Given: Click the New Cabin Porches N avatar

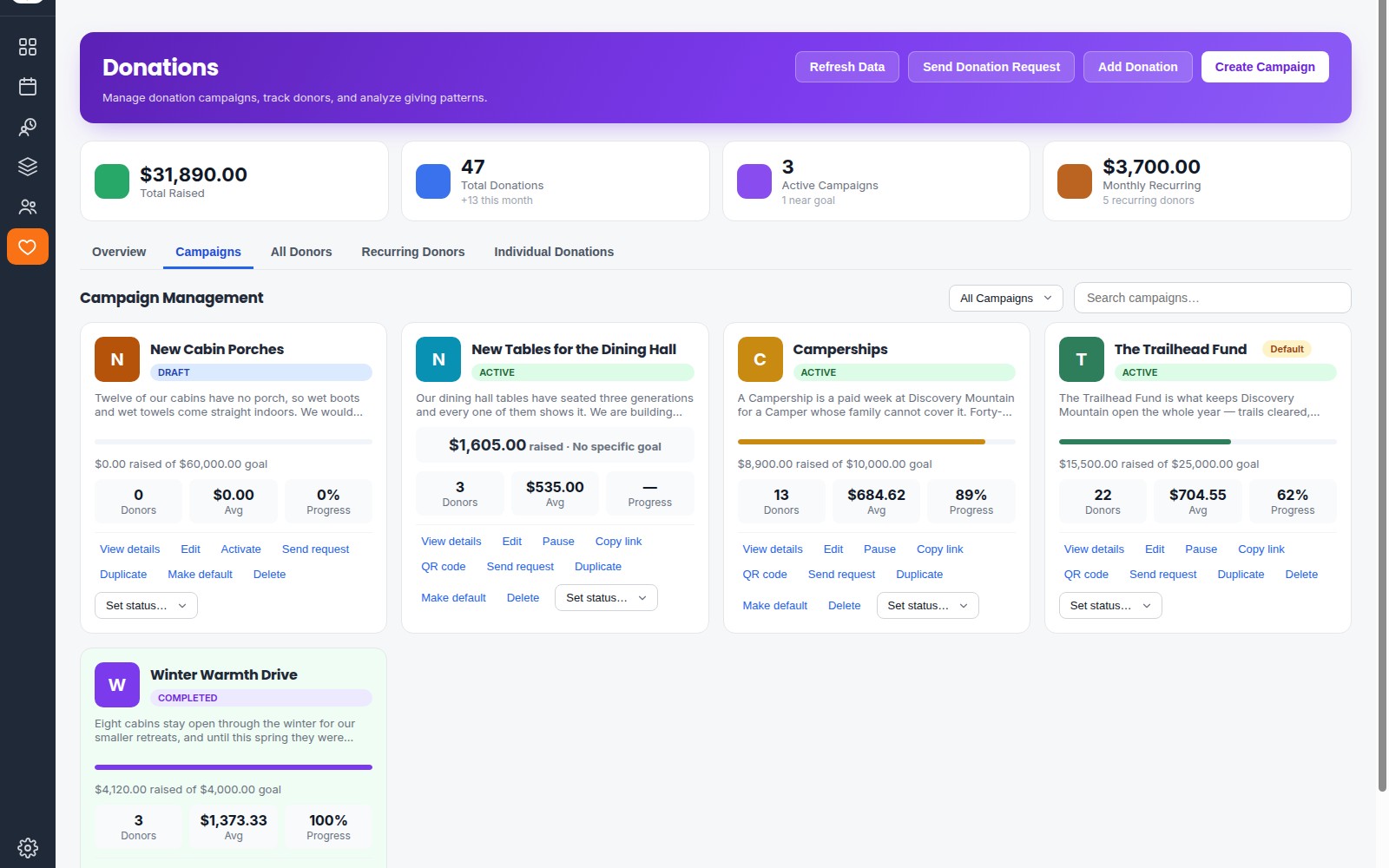Looking at the screenshot, I should pos(117,359).
